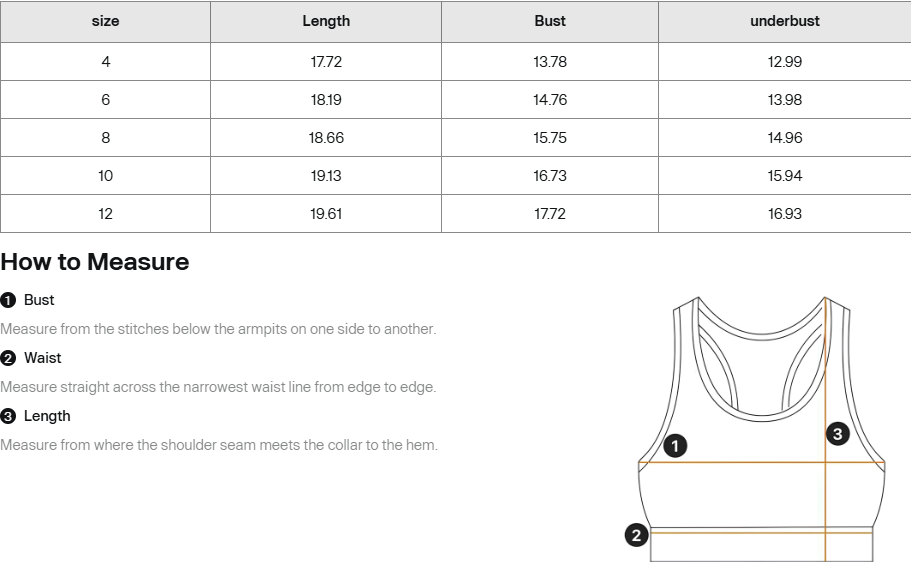Image resolution: width=911 pixels, height=562 pixels.
Task: Click the numbered bullet icon beside Bust heading
Action: coord(8,300)
